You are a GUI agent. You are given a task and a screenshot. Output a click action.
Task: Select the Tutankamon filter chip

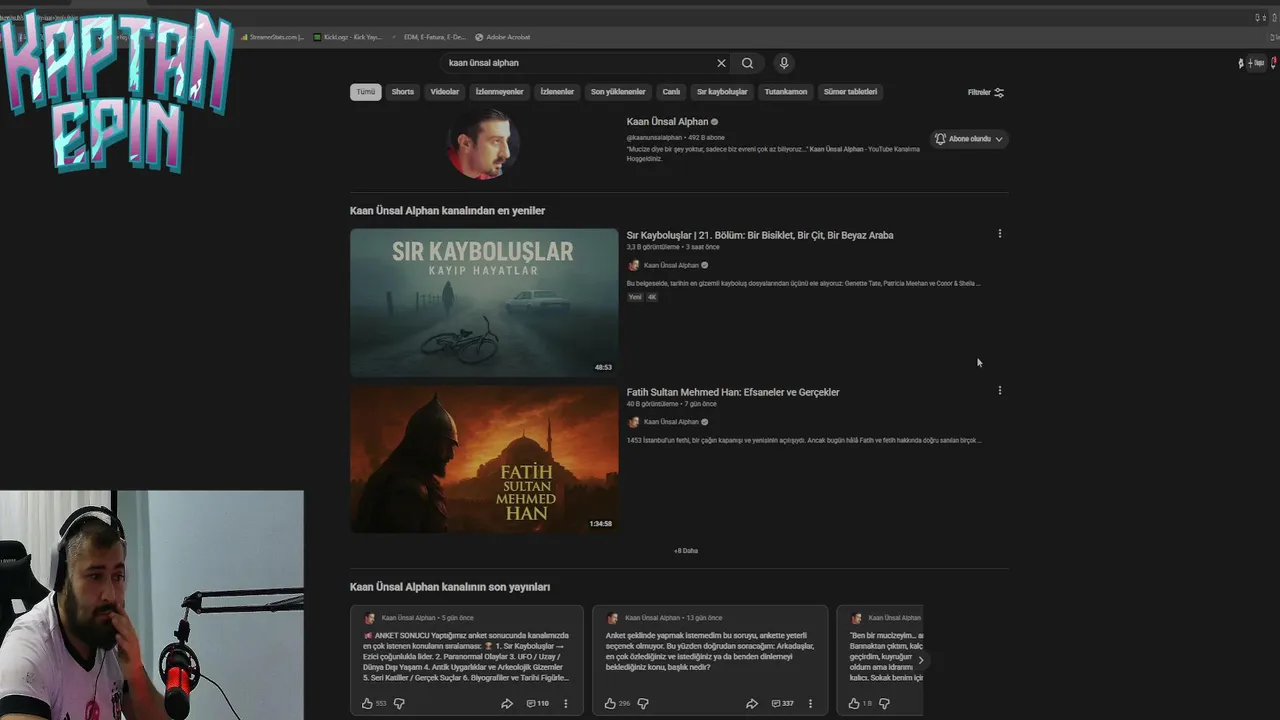786,92
